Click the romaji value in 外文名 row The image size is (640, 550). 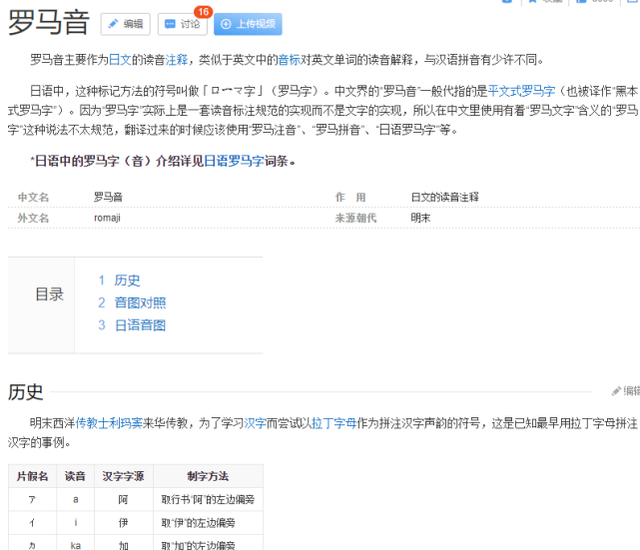click(x=107, y=218)
